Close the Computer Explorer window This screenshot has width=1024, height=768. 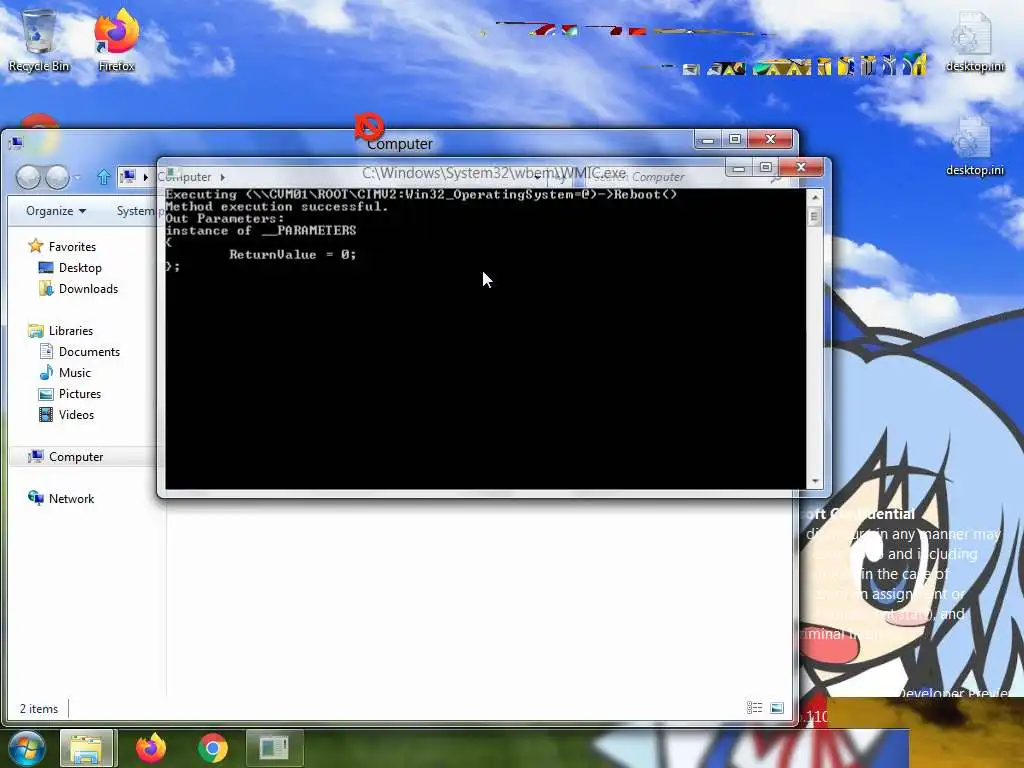(x=770, y=139)
